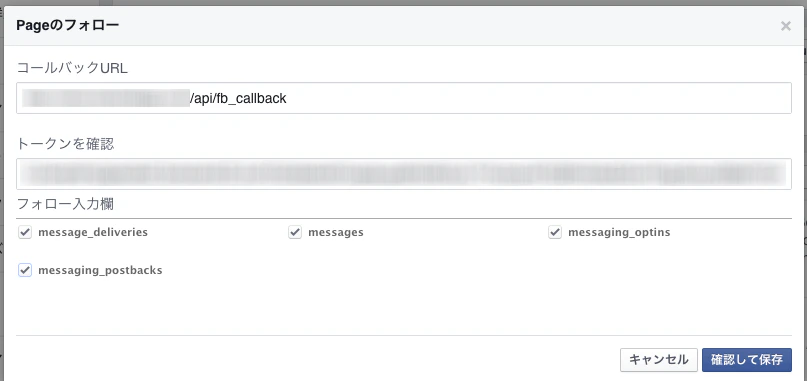807x381 pixels.
Task: Click the キャンセル button
Action: (659, 360)
